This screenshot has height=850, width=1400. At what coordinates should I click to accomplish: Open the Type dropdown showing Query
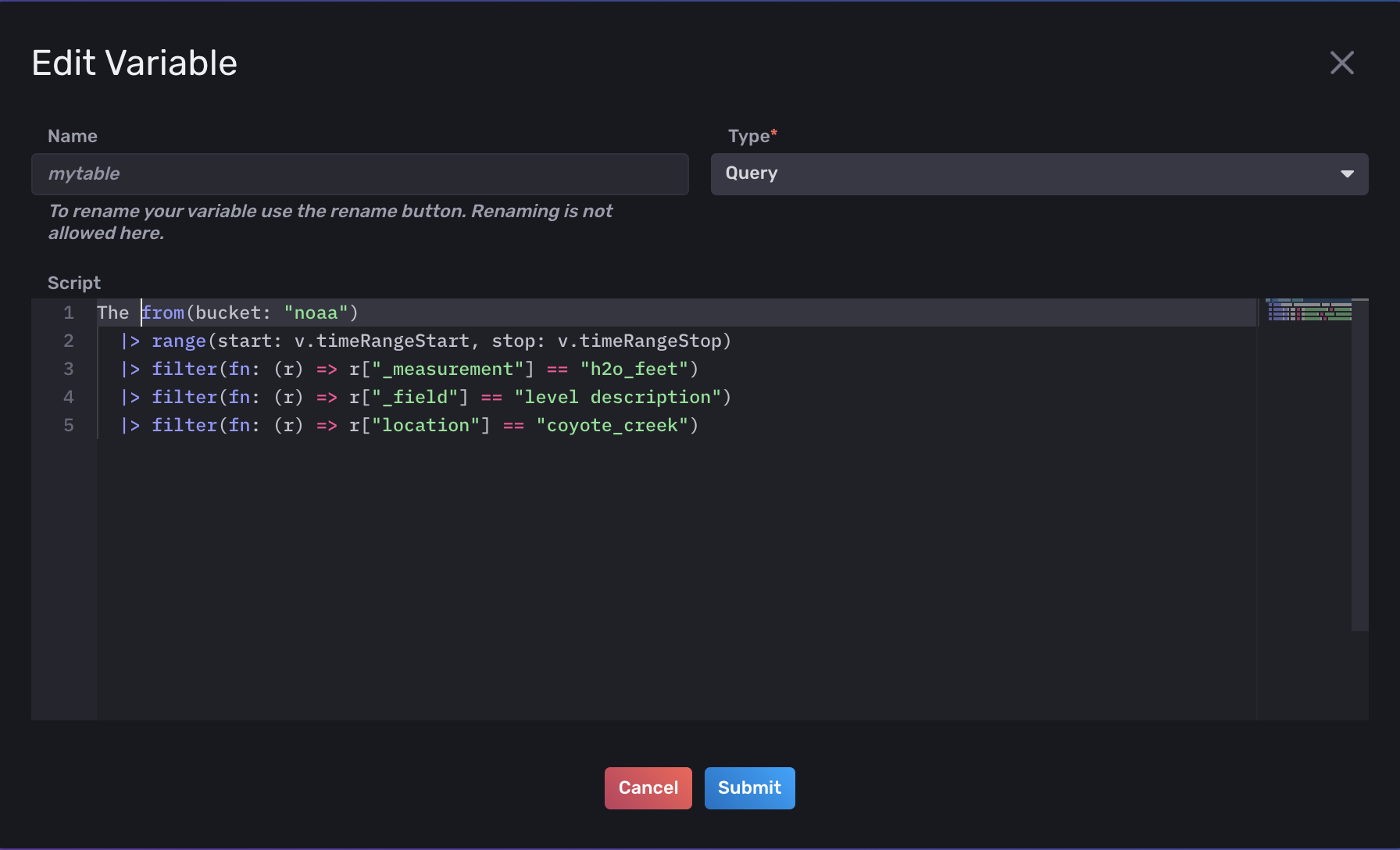[1039, 173]
